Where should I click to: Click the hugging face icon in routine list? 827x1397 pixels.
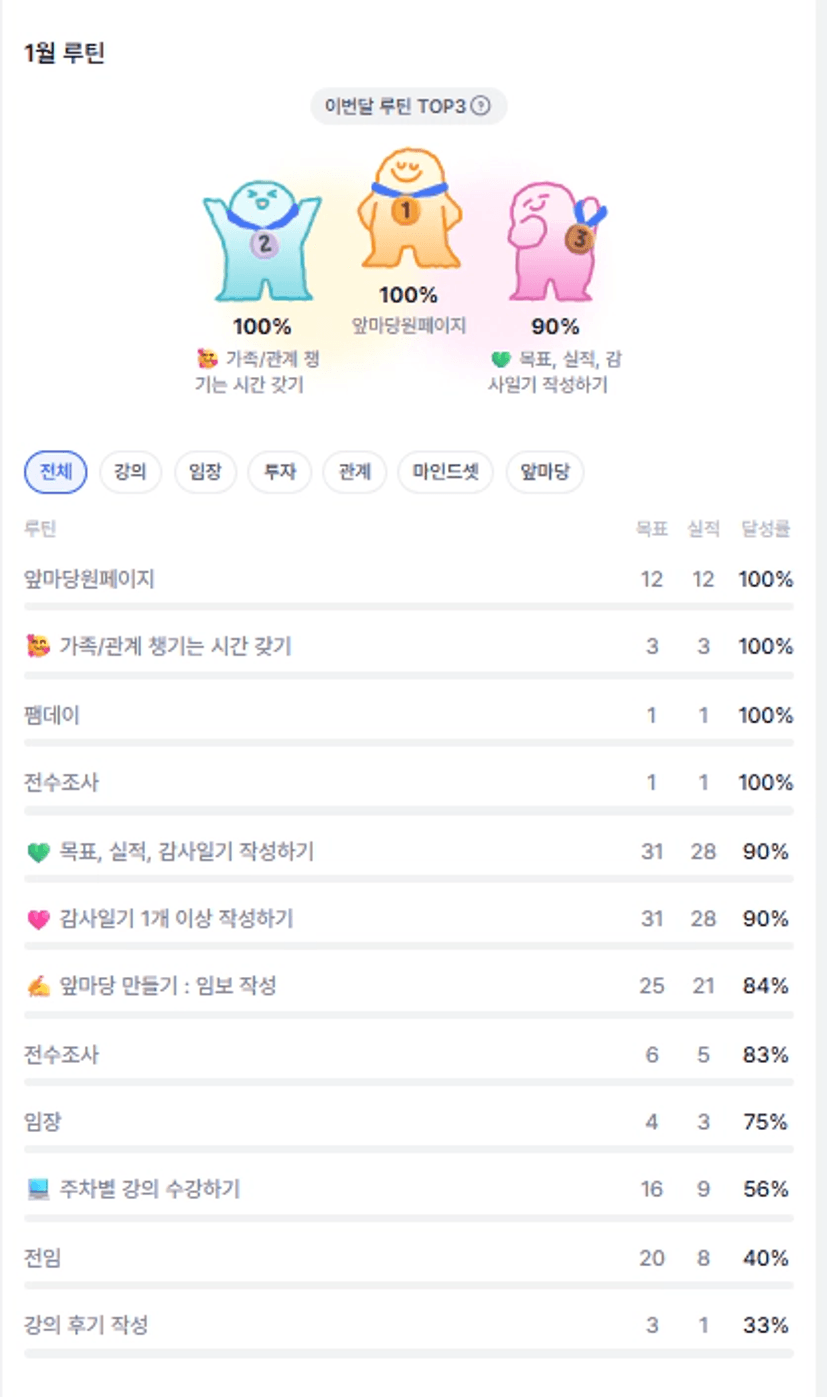pos(38,648)
